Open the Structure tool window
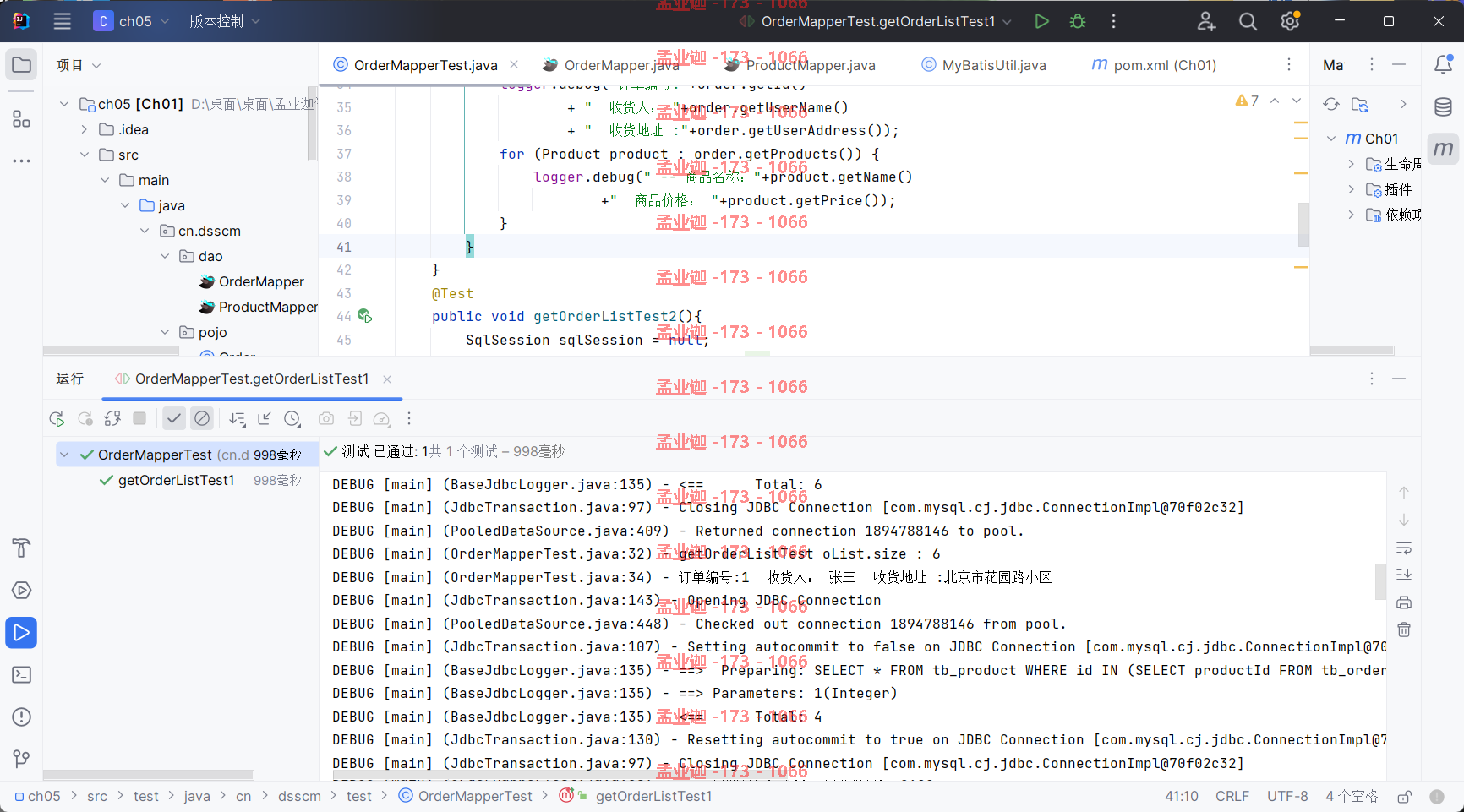The height and width of the screenshot is (812, 1464). 22,119
